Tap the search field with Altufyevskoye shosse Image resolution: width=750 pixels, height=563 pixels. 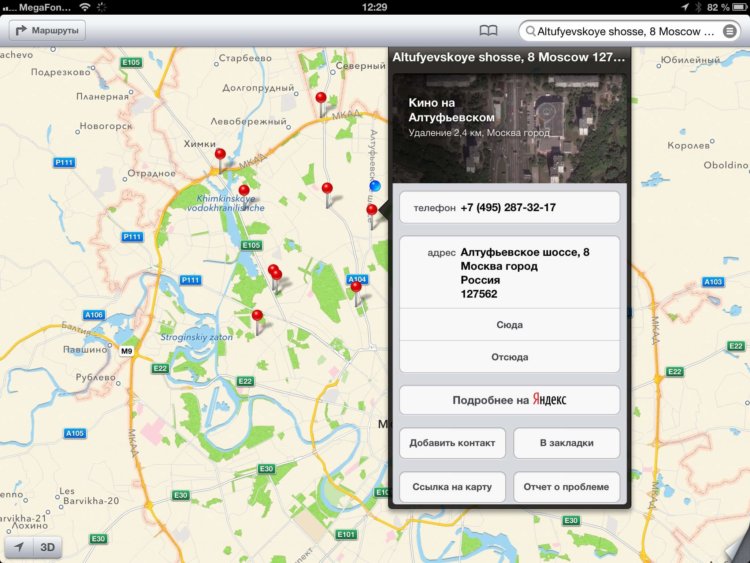pos(629,31)
